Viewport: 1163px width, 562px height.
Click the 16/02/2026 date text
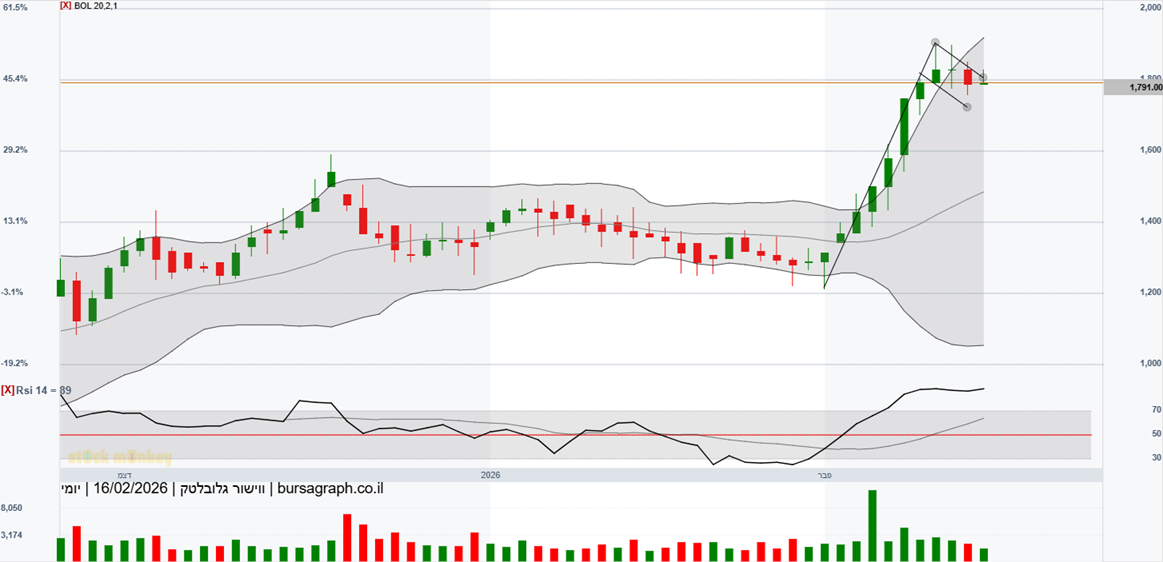point(130,489)
